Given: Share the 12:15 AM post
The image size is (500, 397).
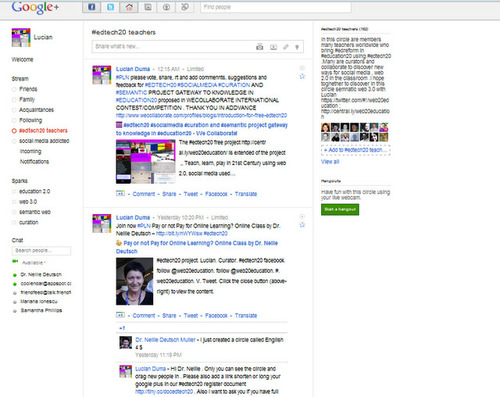Looking at the screenshot, I should tap(169, 194).
